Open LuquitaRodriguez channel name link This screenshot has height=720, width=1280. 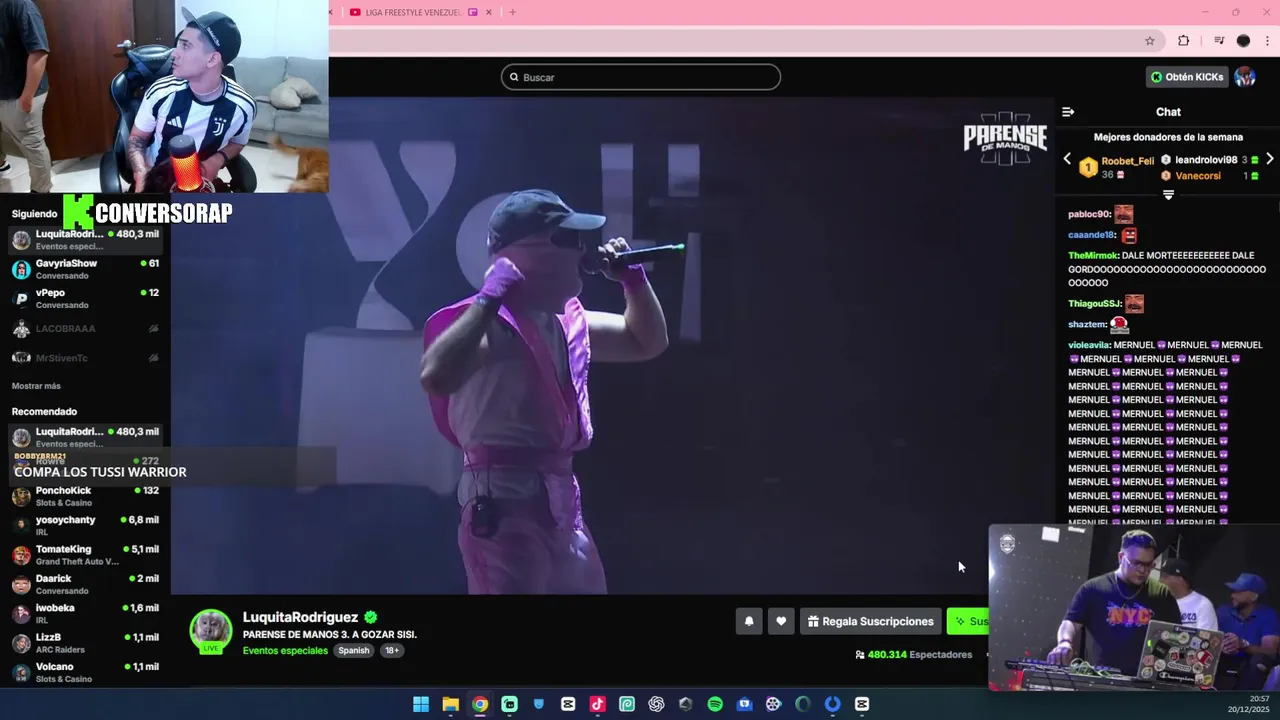300,617
